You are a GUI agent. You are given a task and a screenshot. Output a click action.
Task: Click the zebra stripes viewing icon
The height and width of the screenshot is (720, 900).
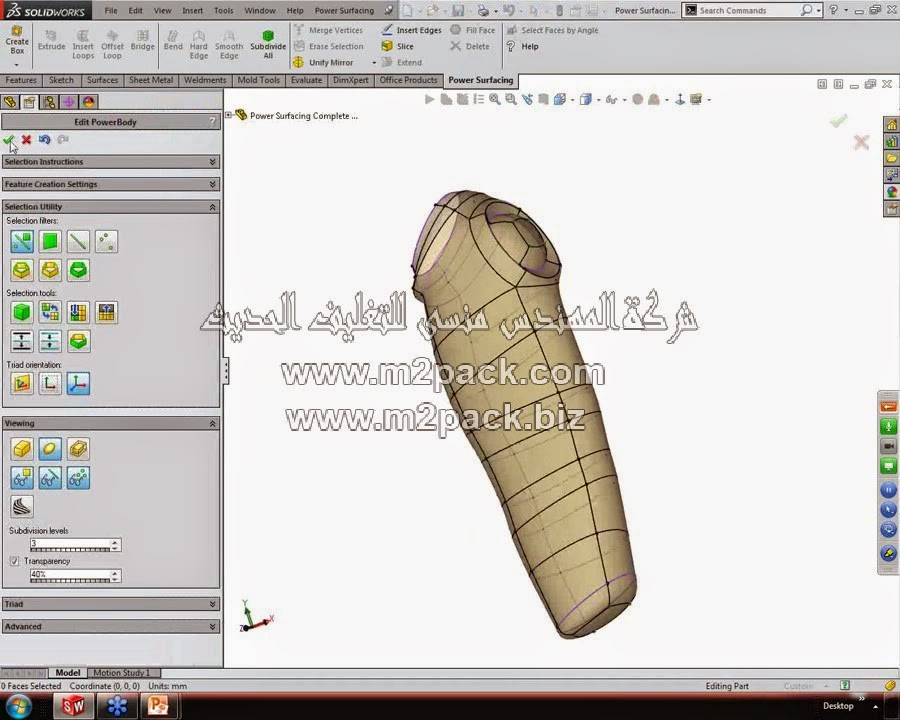tap(22, 506)
